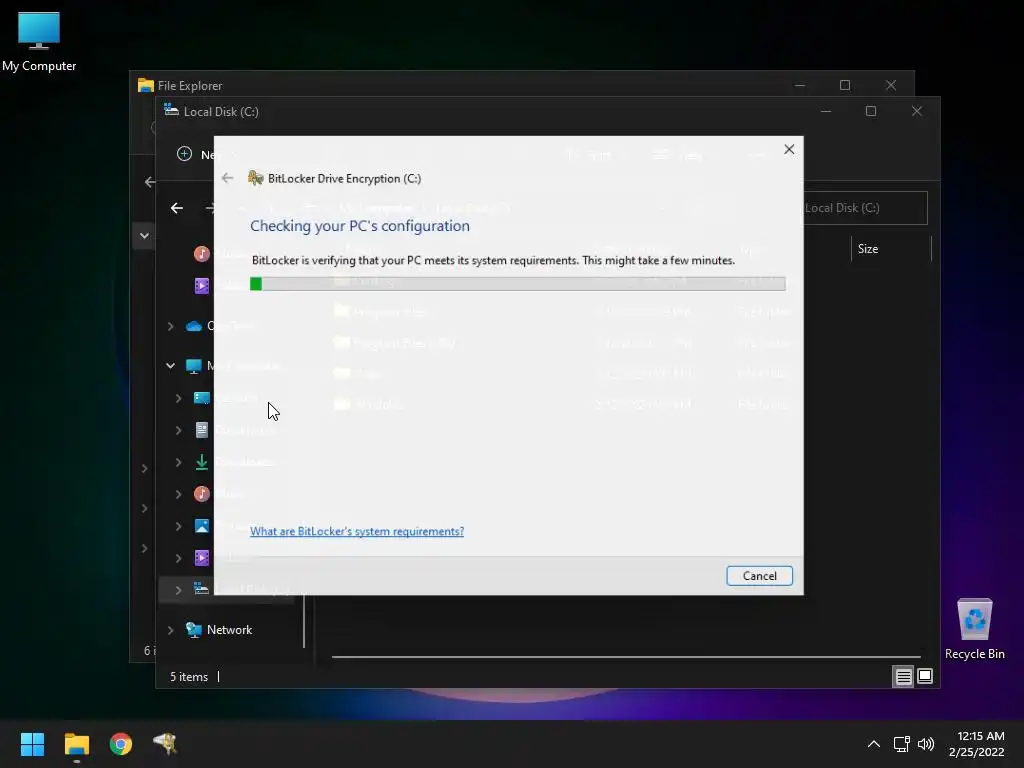Click the Cancel button in BitLocker dialog

[x=759, y=575]
